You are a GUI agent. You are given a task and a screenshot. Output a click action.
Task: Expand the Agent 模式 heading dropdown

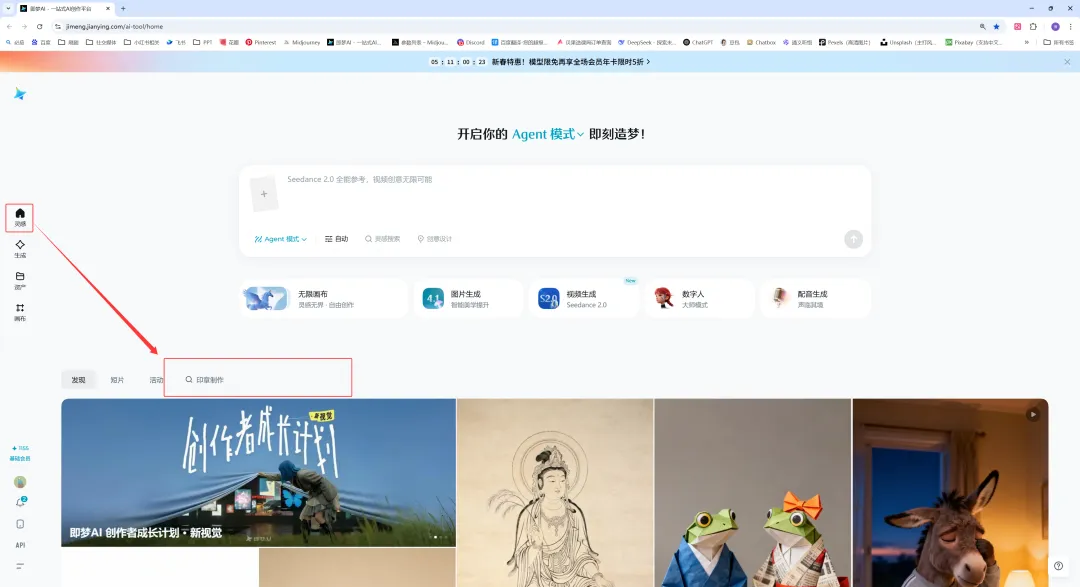point(548,134)
